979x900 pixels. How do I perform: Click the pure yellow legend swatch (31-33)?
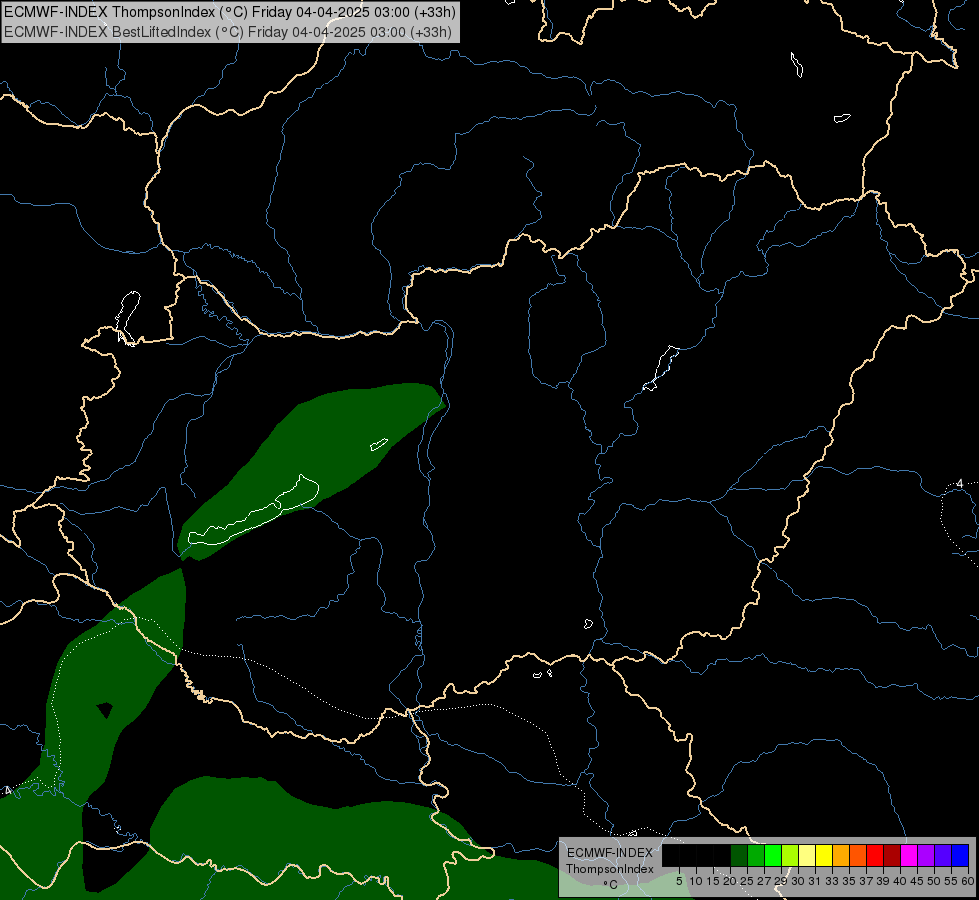[824, 855]
